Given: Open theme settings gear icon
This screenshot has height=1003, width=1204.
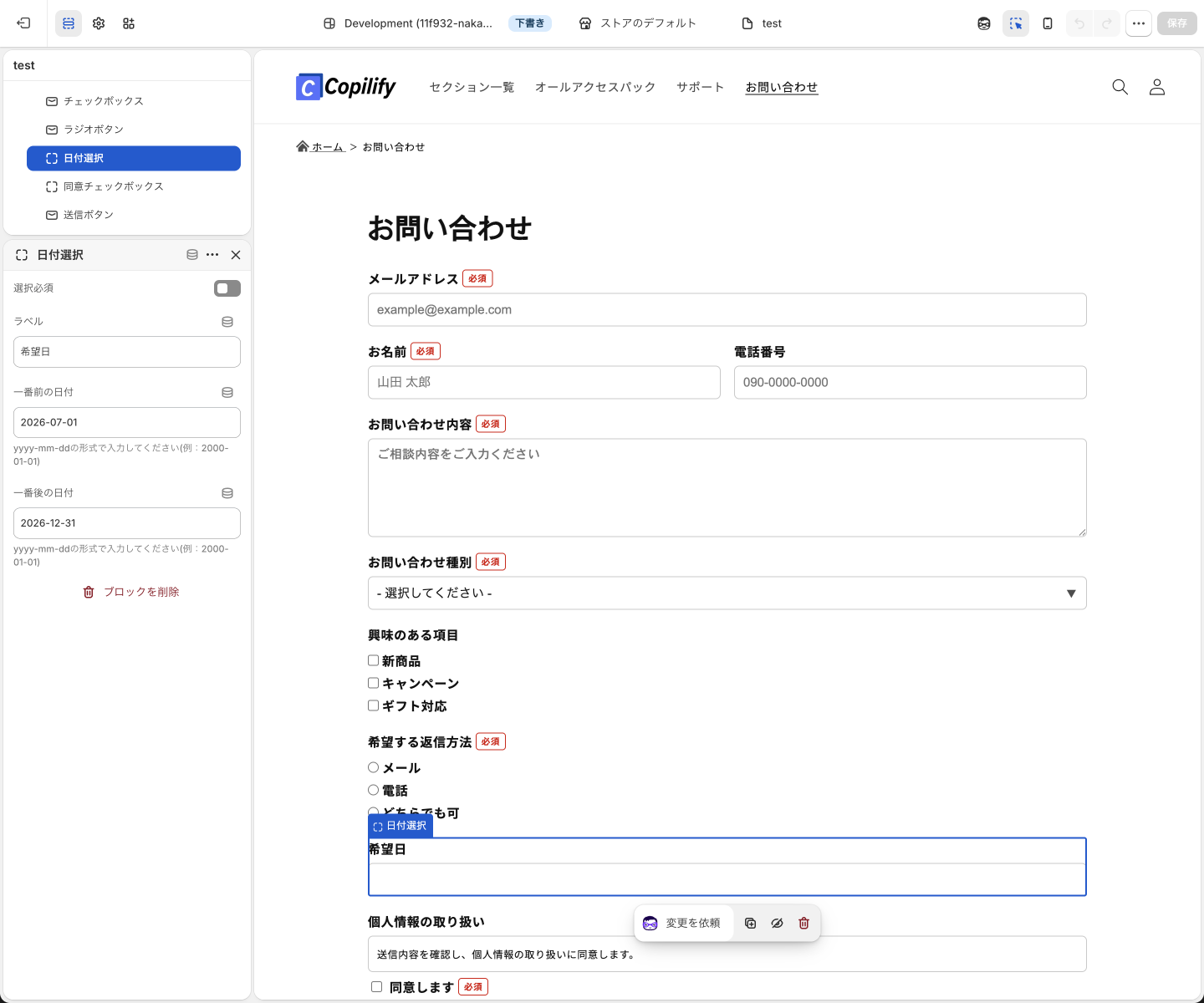Looking at the screenshot, I should tap(99, 23).
